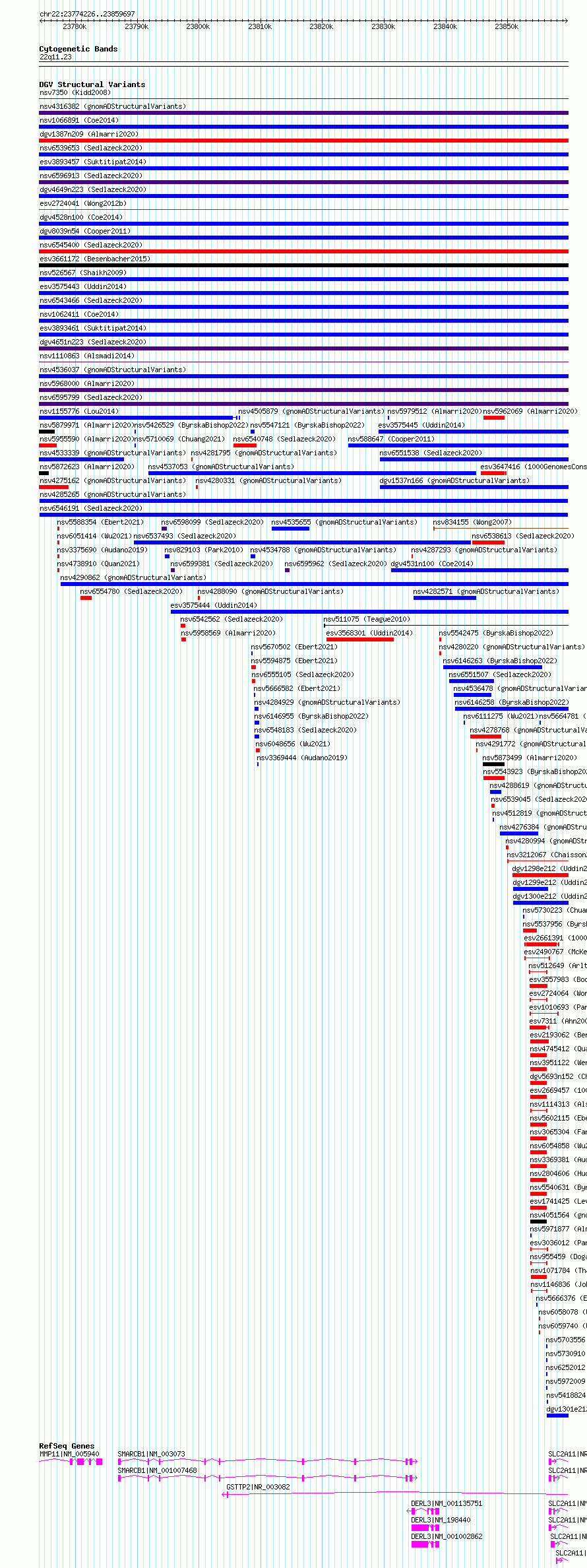Screen dimensions: 587x1568
Task: Click the red bar under nsv6554780
Action: (x=86, y=598)
